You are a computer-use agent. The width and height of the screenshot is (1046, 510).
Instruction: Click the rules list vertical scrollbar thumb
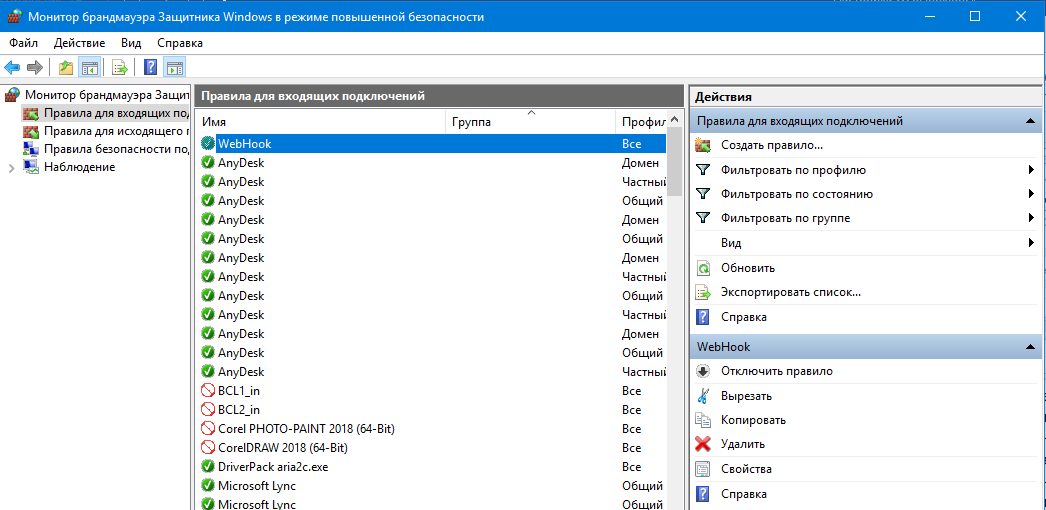click(x=674, y=165)
